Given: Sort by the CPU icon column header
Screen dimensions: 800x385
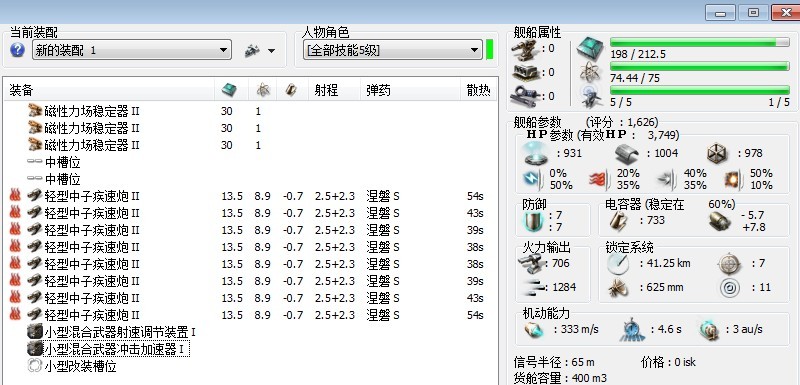Looking at the screenshot, I should coord(230,90).
